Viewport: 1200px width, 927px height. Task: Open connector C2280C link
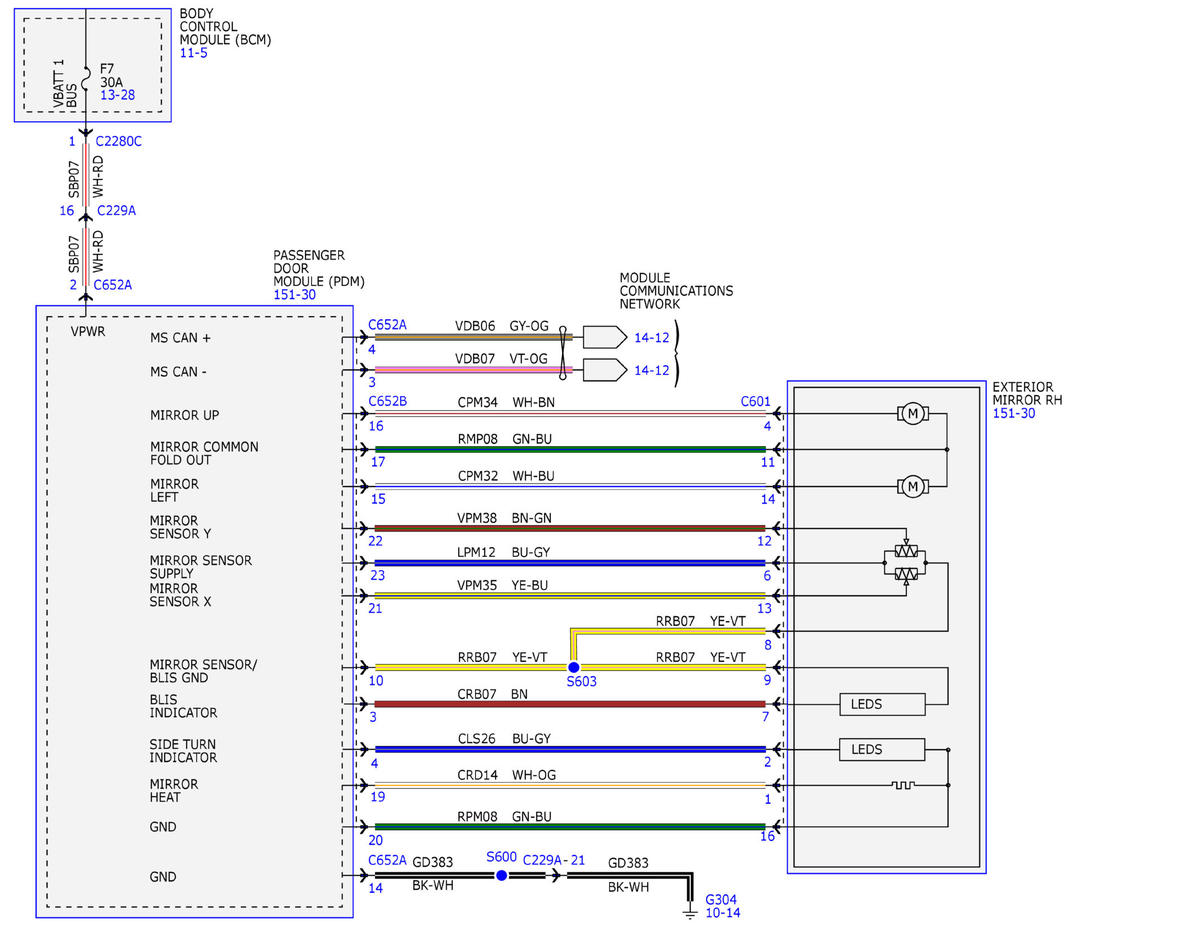pos(119,141)
